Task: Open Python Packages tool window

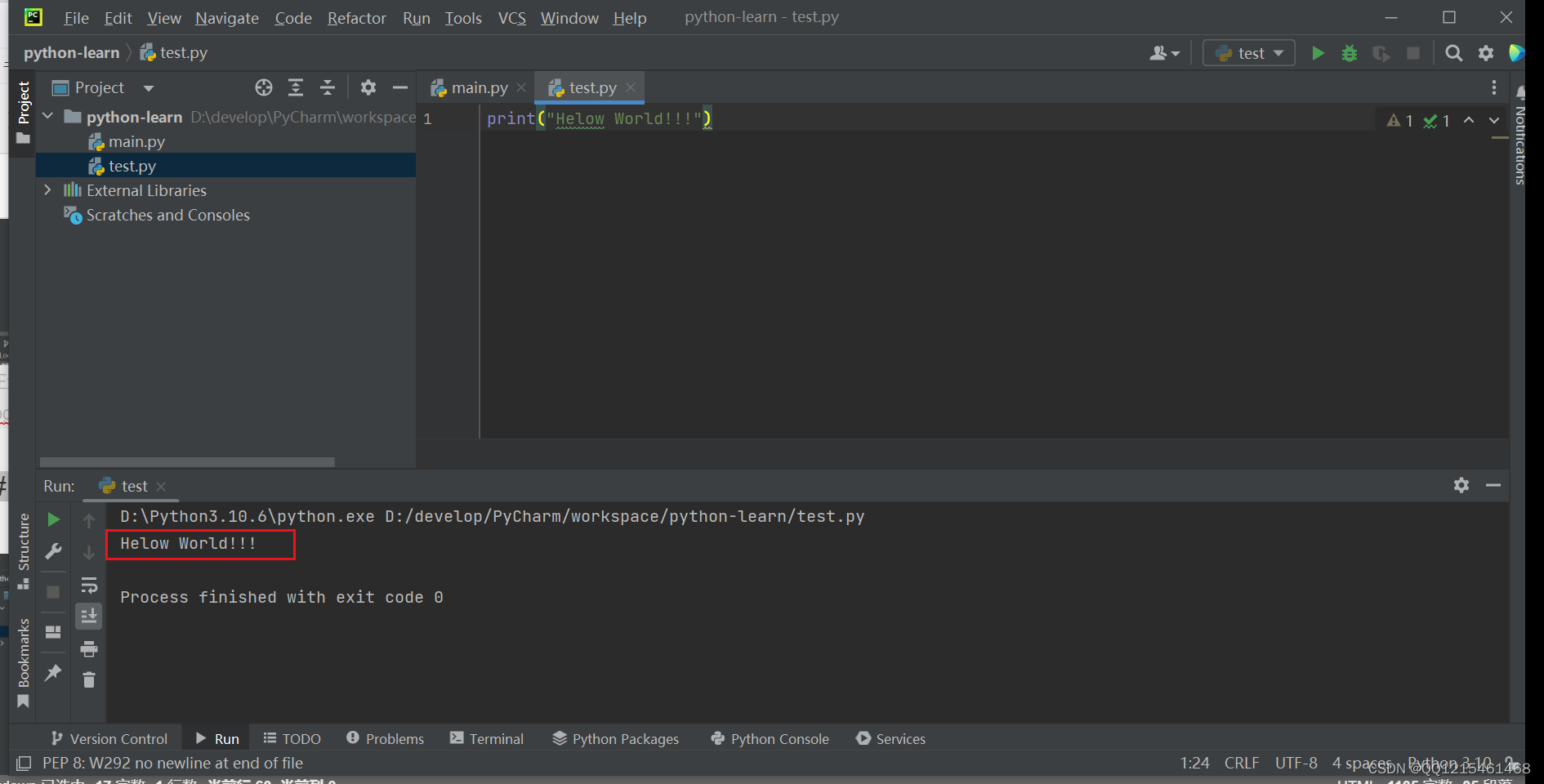Action: [x=616, y=738]
